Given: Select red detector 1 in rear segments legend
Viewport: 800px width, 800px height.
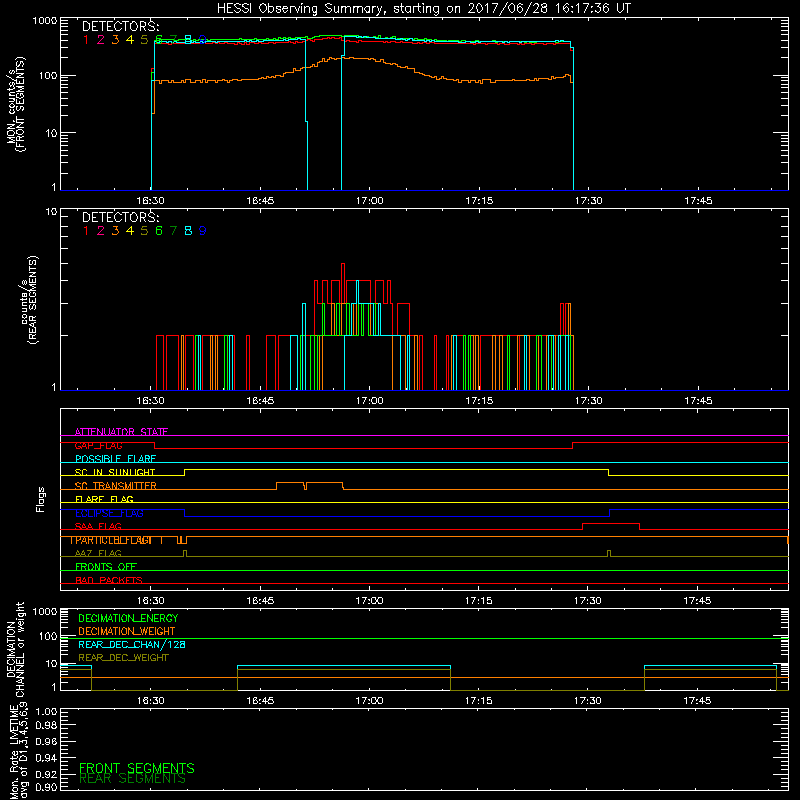Looking at the screenshot, I should pos(86,231).
